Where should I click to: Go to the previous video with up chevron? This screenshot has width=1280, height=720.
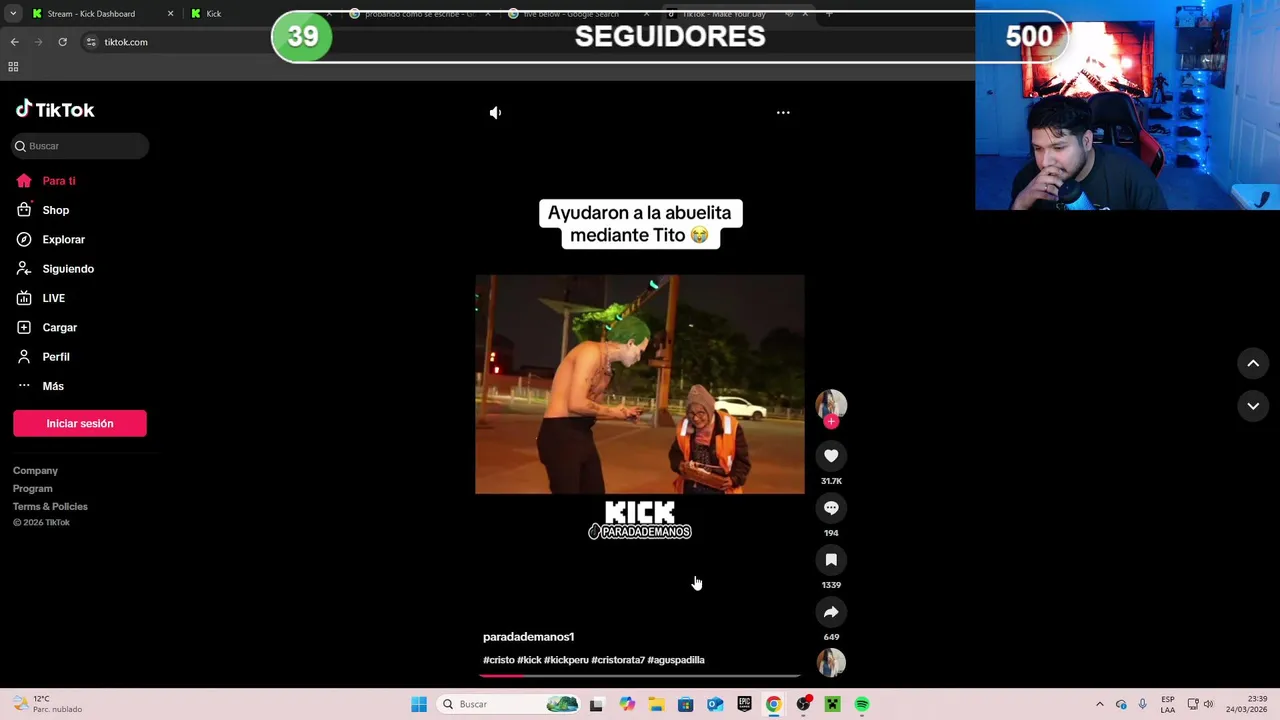pyautogui.click(x=1253, y=364)
